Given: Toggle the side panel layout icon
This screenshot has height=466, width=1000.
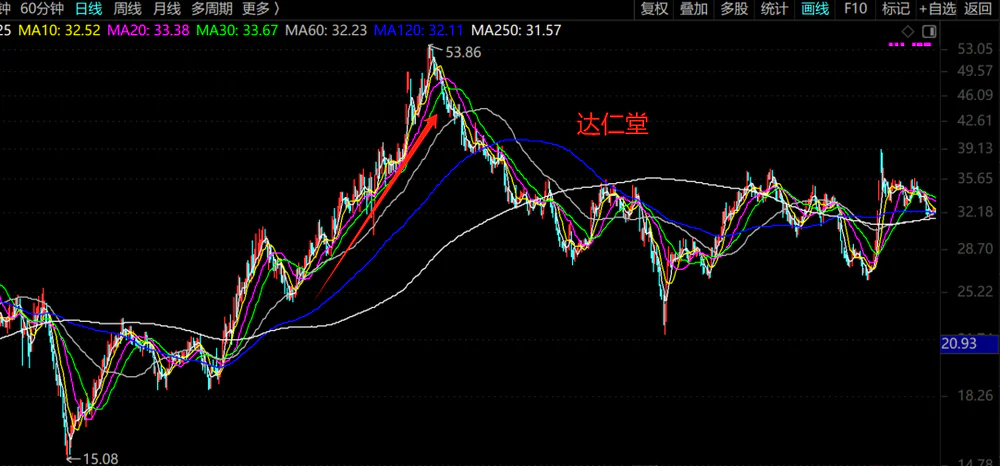Looking at the screenshot, I should [929, 32].
